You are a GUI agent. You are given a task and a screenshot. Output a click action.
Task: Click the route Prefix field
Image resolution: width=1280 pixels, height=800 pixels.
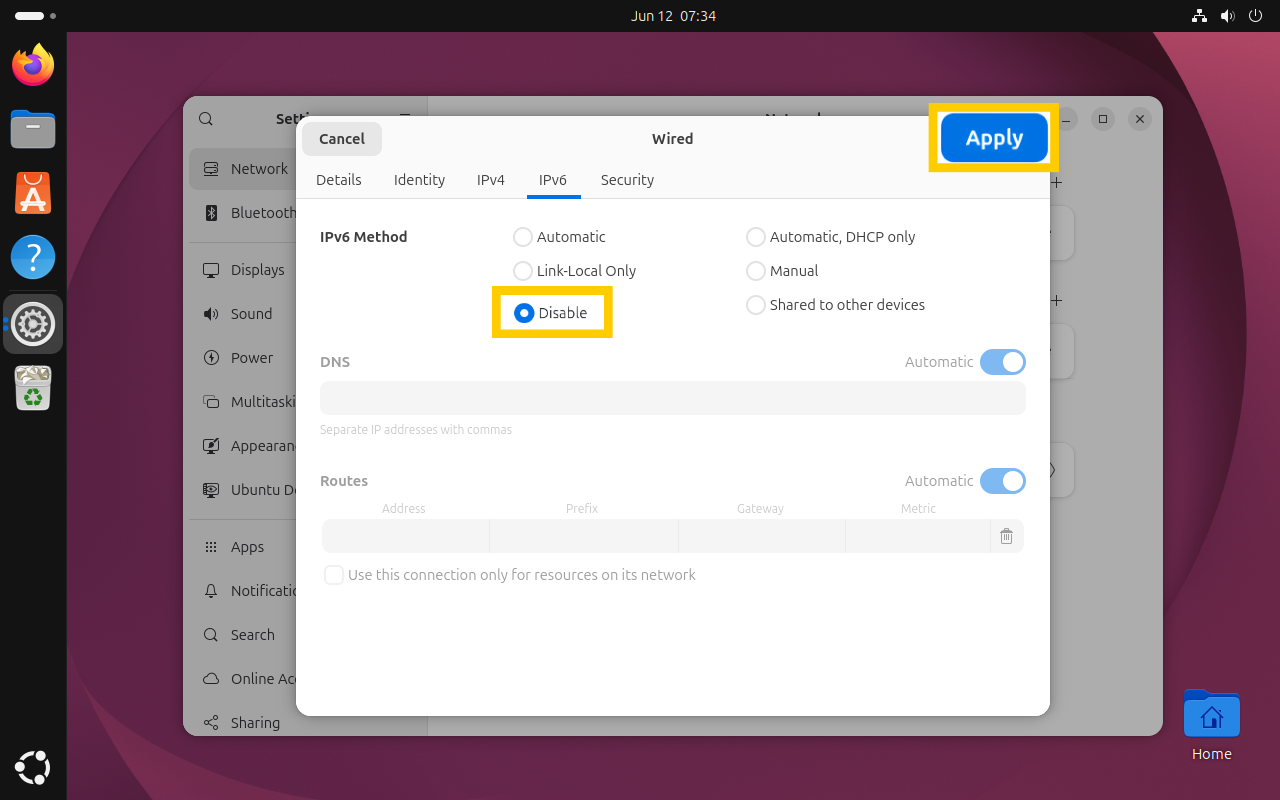(583, 536)
